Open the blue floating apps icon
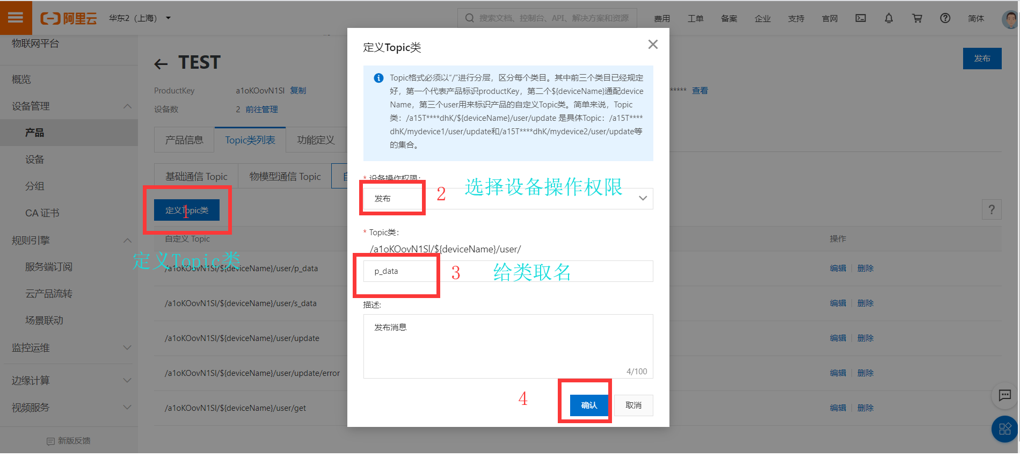Viewport: 1020px width, 457px height. click(1006, 428)
